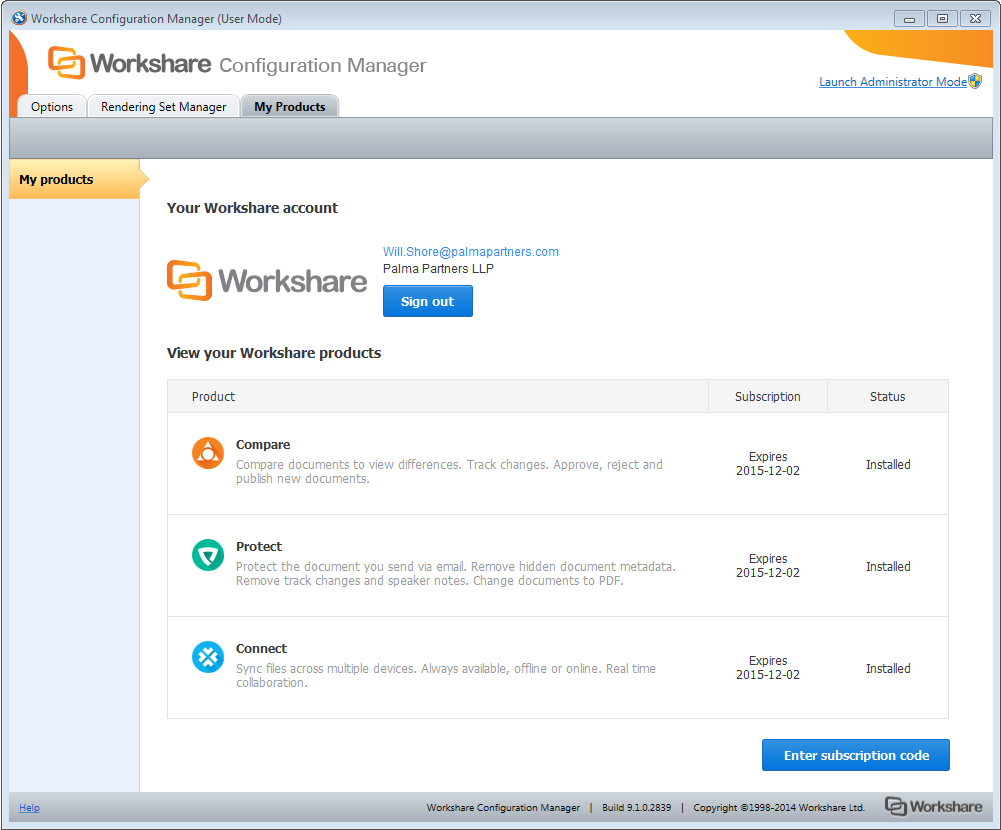Click the Protect description text

click(x=456, y=573)
